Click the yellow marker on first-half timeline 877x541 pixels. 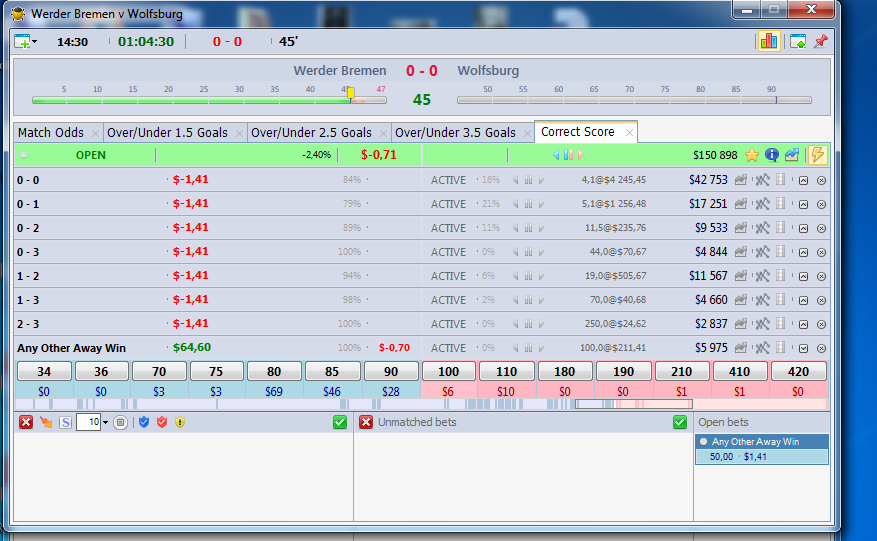coord(351,93)
